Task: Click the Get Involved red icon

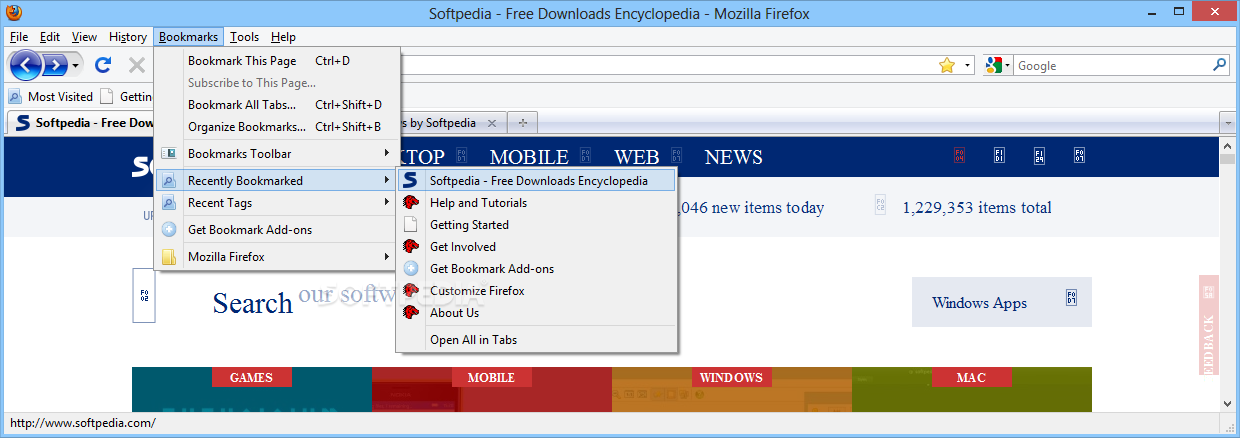Action: pos(410,247)
